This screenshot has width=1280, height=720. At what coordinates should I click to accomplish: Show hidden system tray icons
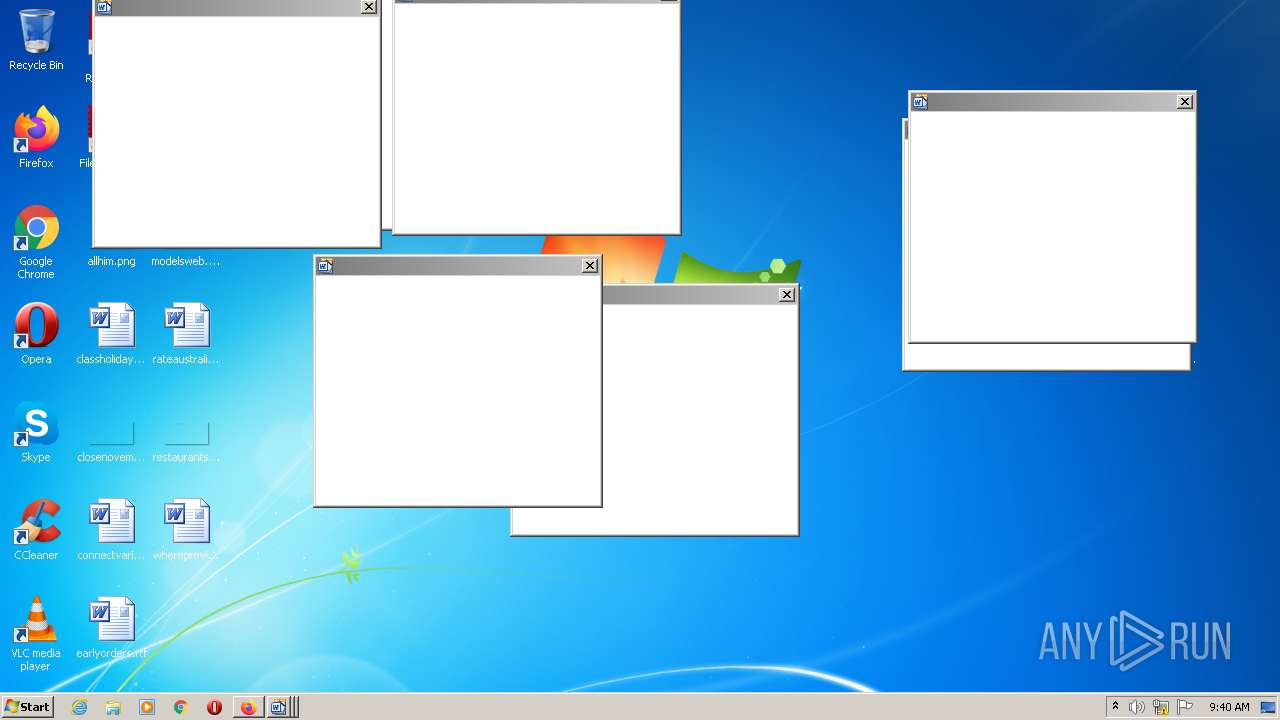1115,707
